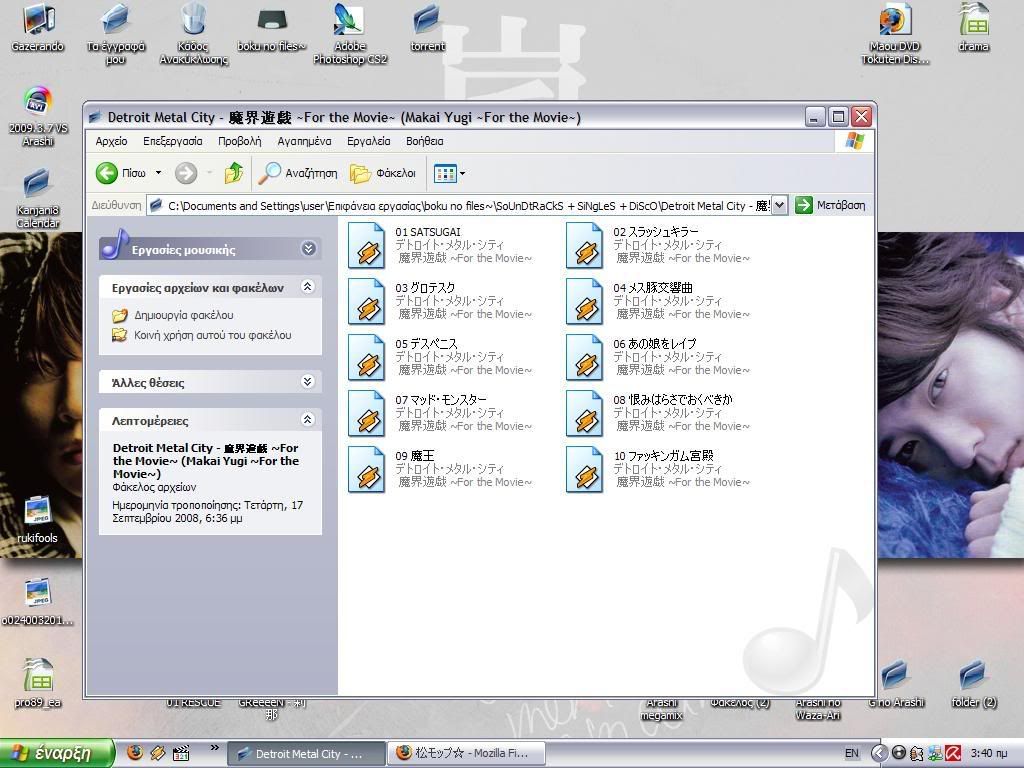The image size is (1024, 768).
Task: Click the Πίσω back button
Action: [121, 173]
